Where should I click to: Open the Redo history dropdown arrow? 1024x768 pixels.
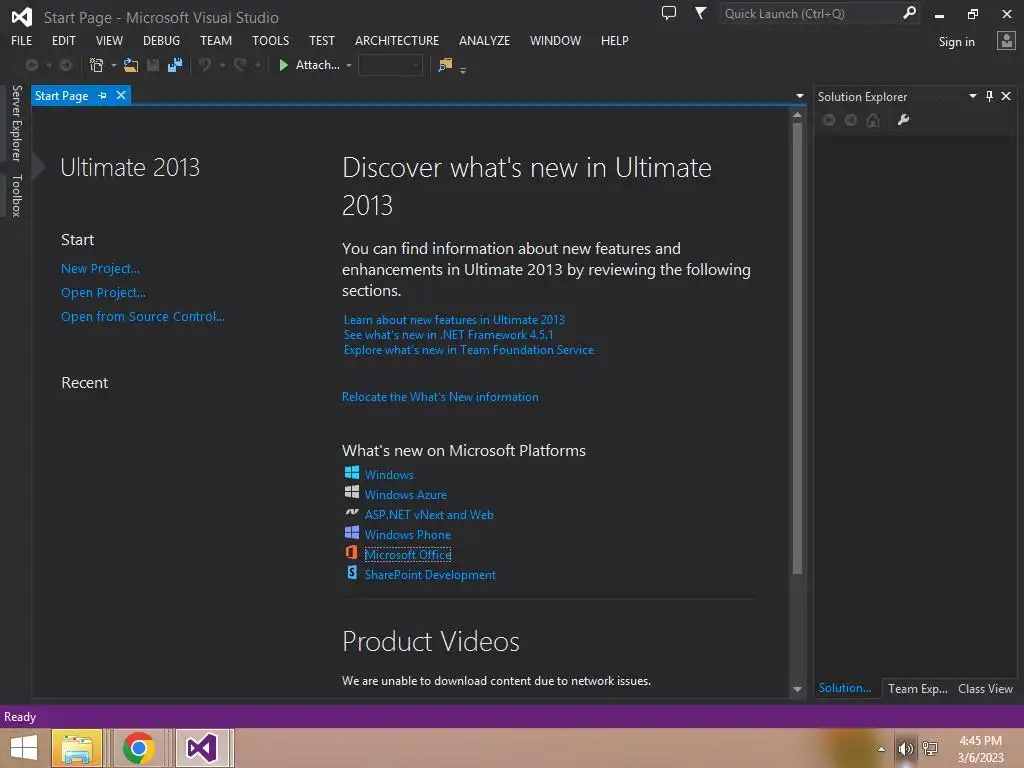pyautogui.click(x=257, y=65)
